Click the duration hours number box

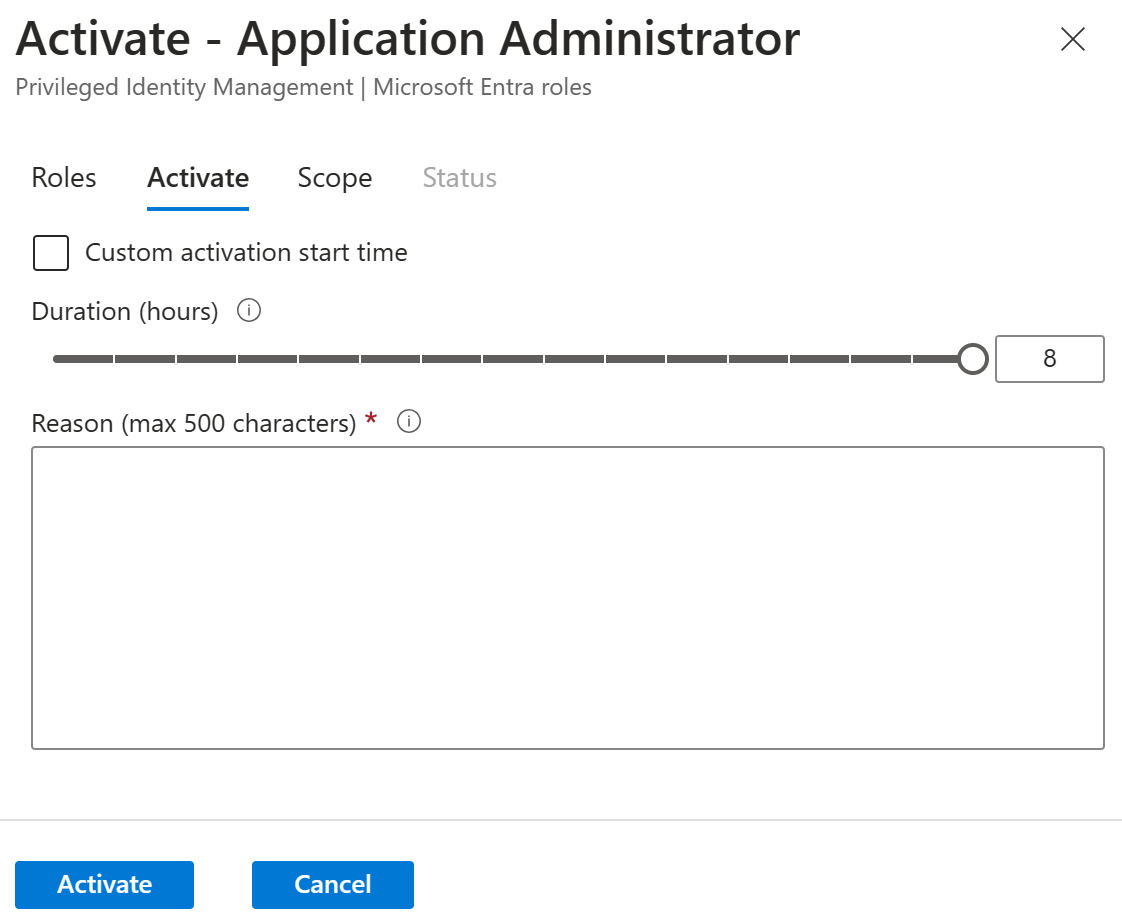tap(1049, 359)
